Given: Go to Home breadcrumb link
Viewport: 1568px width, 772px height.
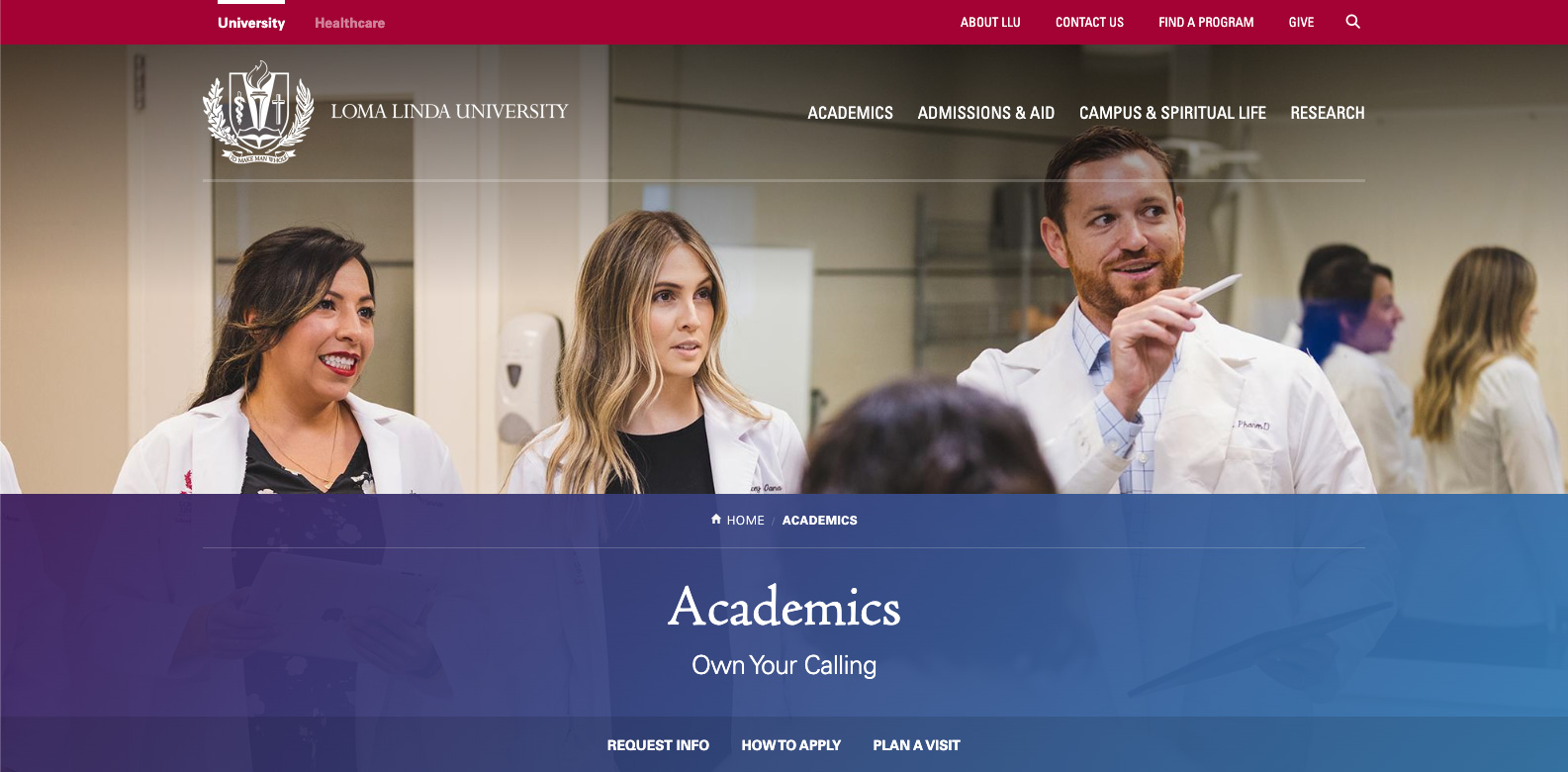Looking at the screenshot, I should pos(745,521).
